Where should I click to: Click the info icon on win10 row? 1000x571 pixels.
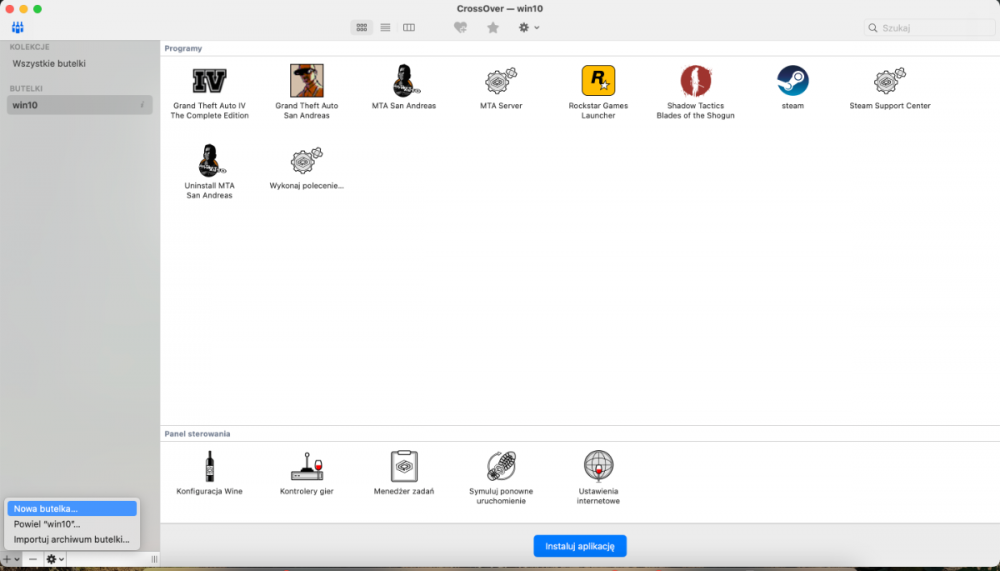(x=142, y=105)
